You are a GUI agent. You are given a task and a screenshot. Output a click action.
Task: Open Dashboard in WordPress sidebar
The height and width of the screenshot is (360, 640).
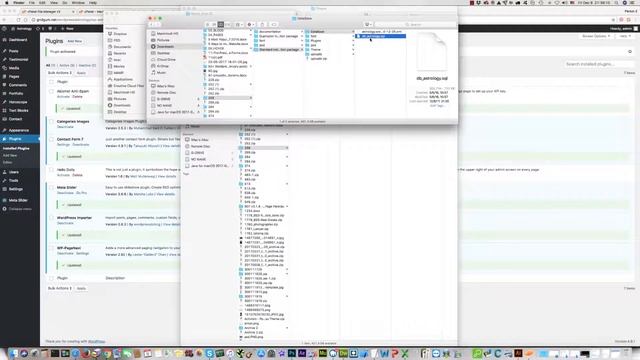[17, 40]
